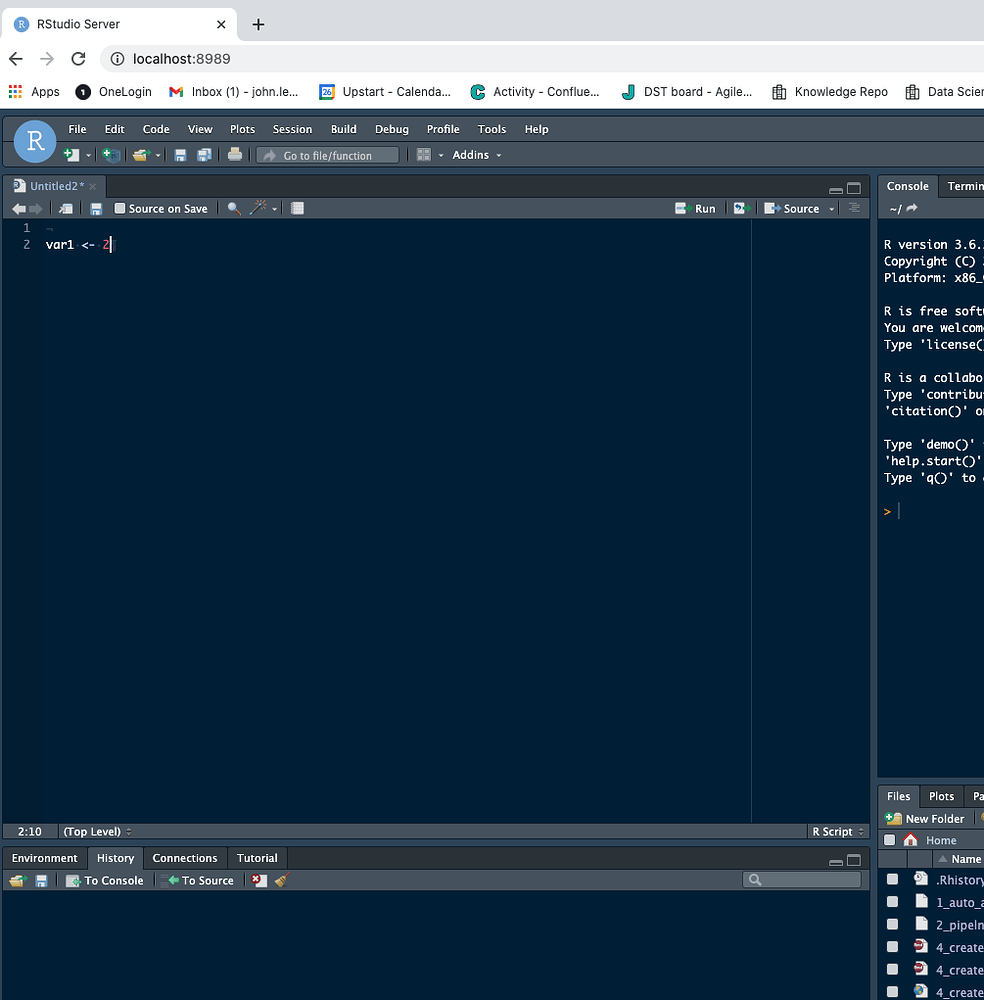Open the Build menu

pos(343,129)
